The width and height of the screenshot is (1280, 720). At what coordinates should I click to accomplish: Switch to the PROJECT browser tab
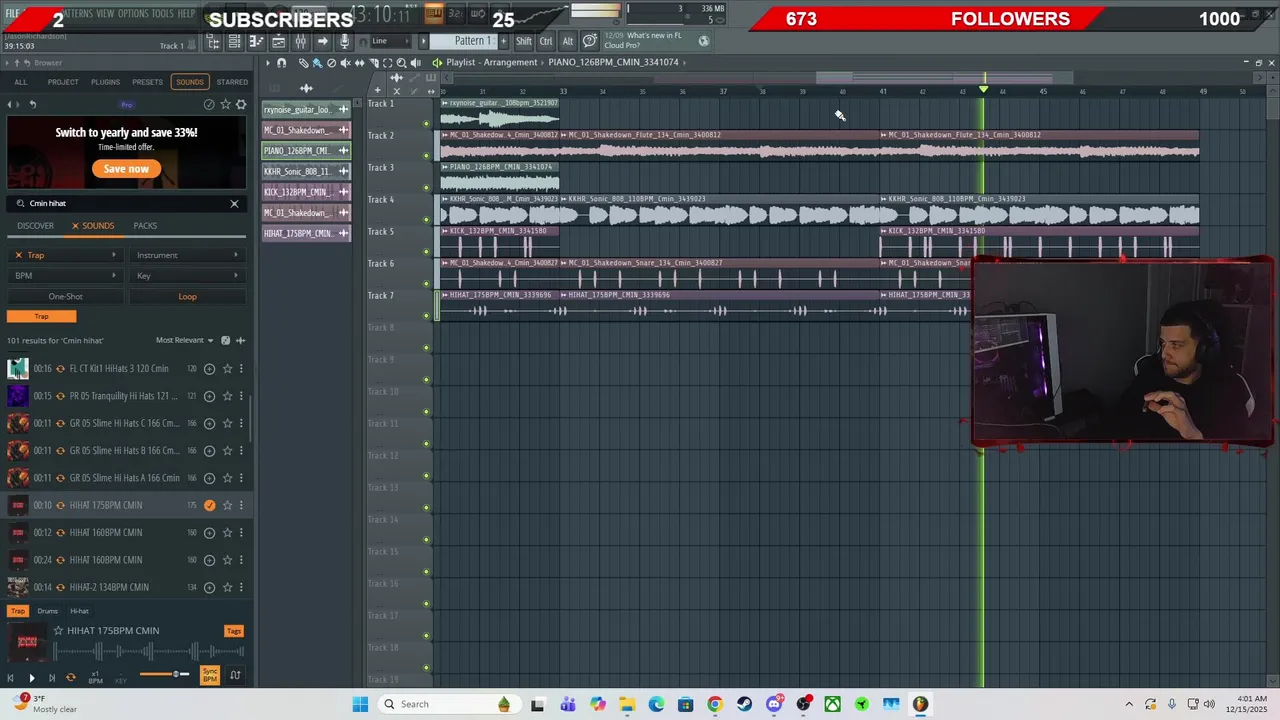click(63, 82)
